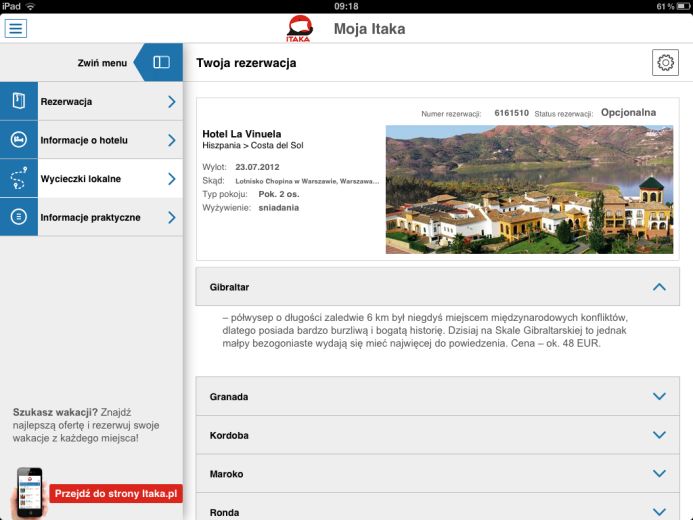Open the hamburger menu icon

click(16, 28)
